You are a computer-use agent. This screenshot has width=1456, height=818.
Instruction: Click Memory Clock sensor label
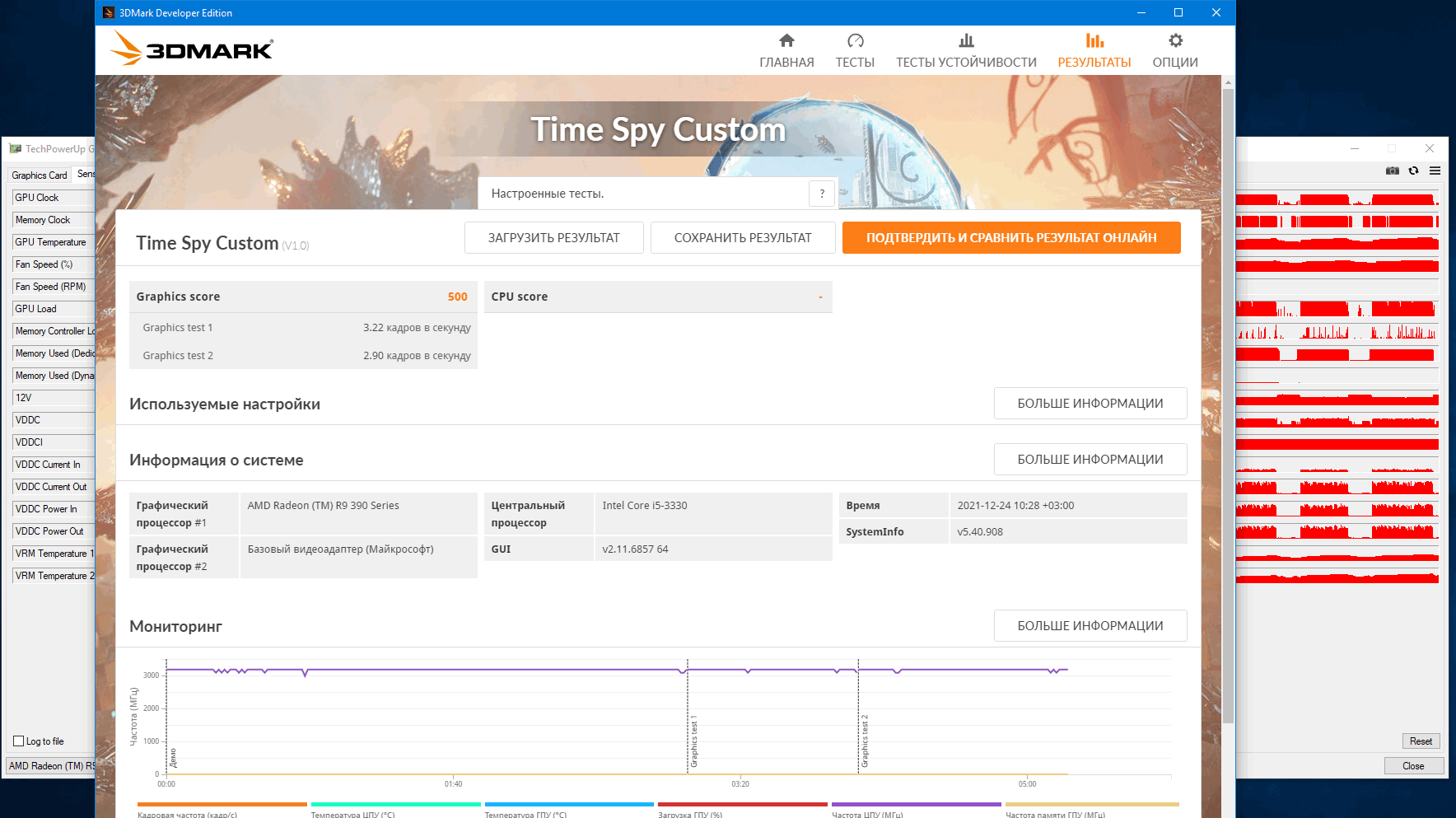[x=54, y=220]
